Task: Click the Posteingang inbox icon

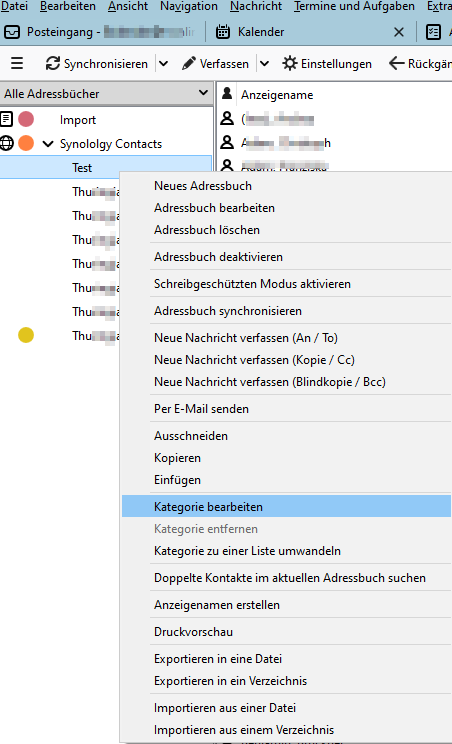Action: coord(12,32)
